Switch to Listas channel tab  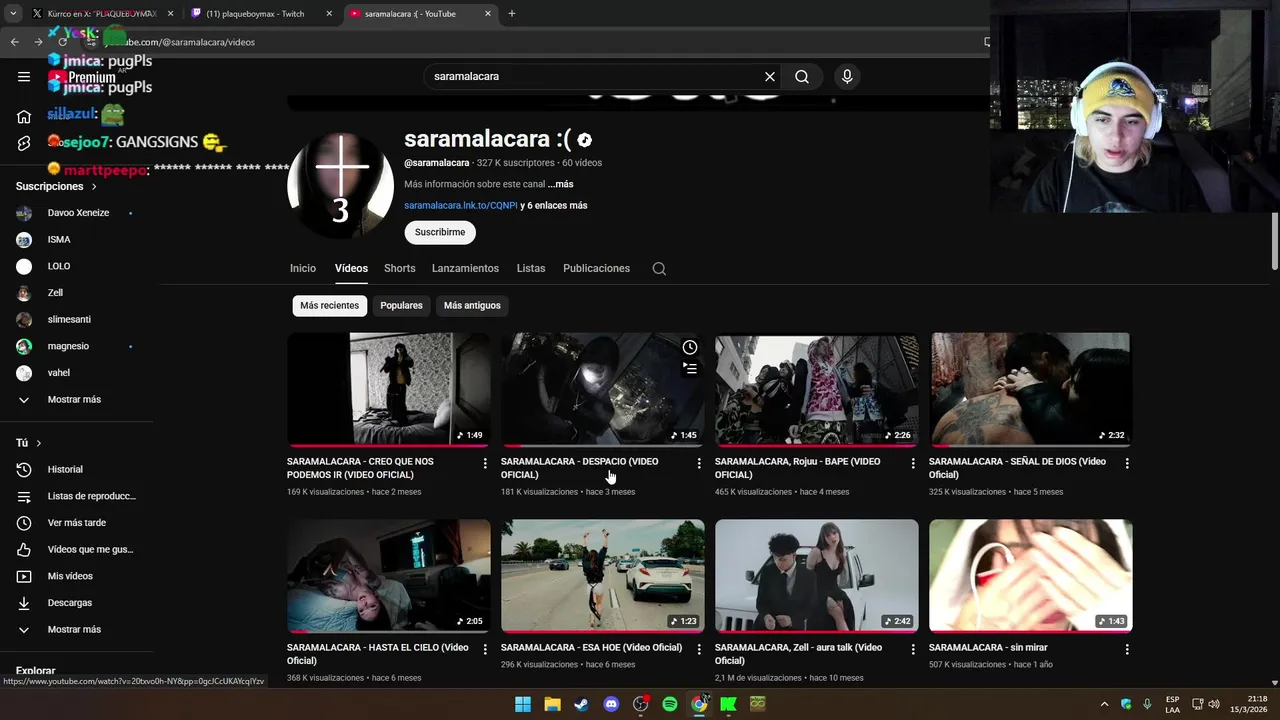click(x=531, y=268)
